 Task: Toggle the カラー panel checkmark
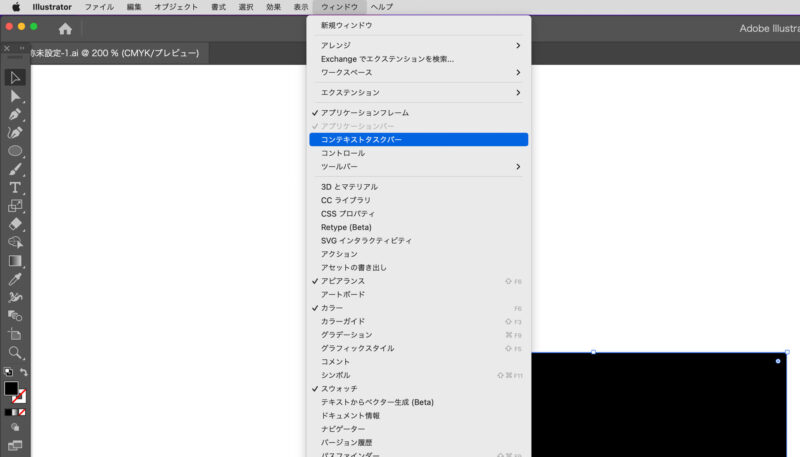pos(332,308)
